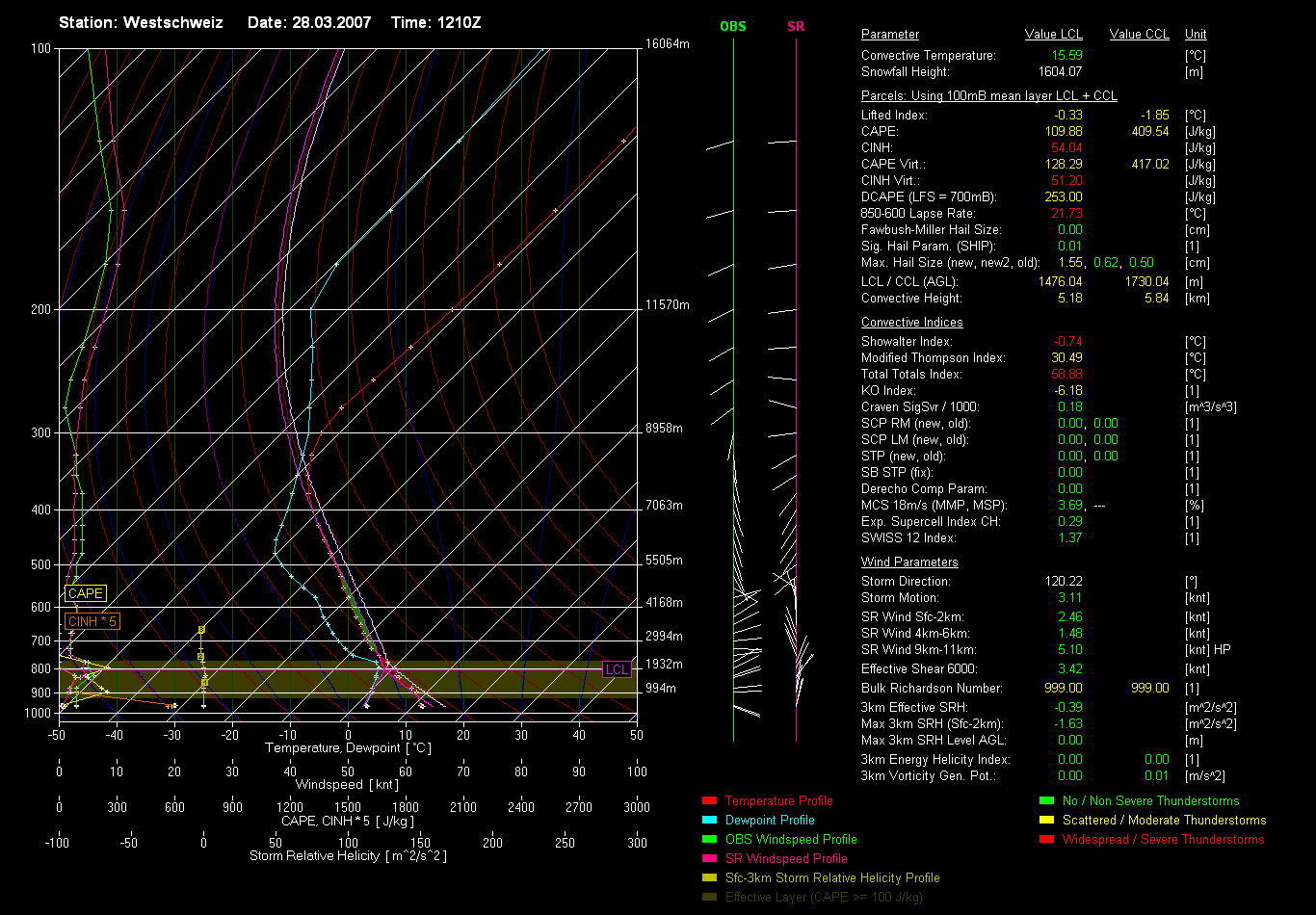1316x915 pixels.
Task: Click the Value LCL column header
Action: pos(1053,35)
